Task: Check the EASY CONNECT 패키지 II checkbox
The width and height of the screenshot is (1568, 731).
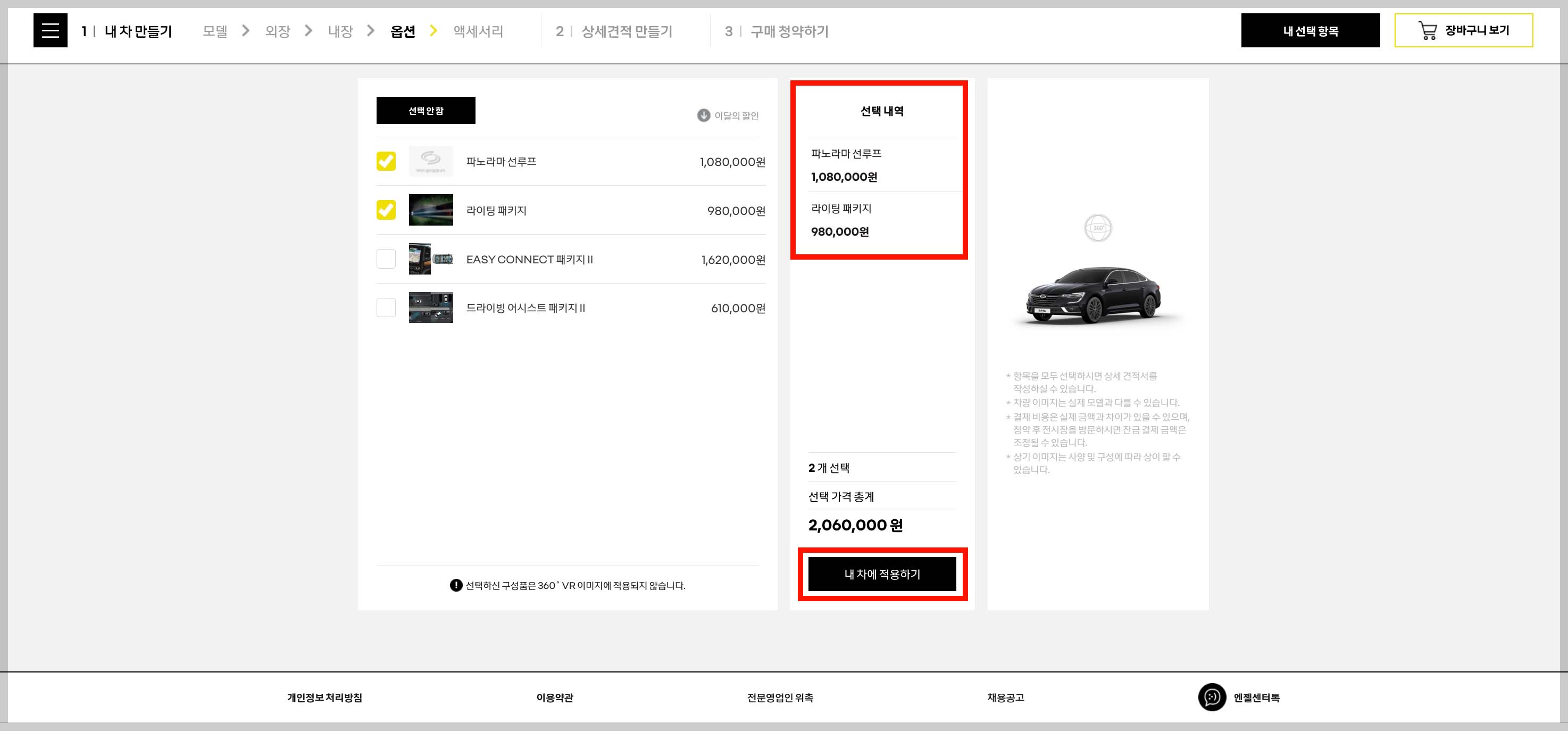Action: point(386,259)
